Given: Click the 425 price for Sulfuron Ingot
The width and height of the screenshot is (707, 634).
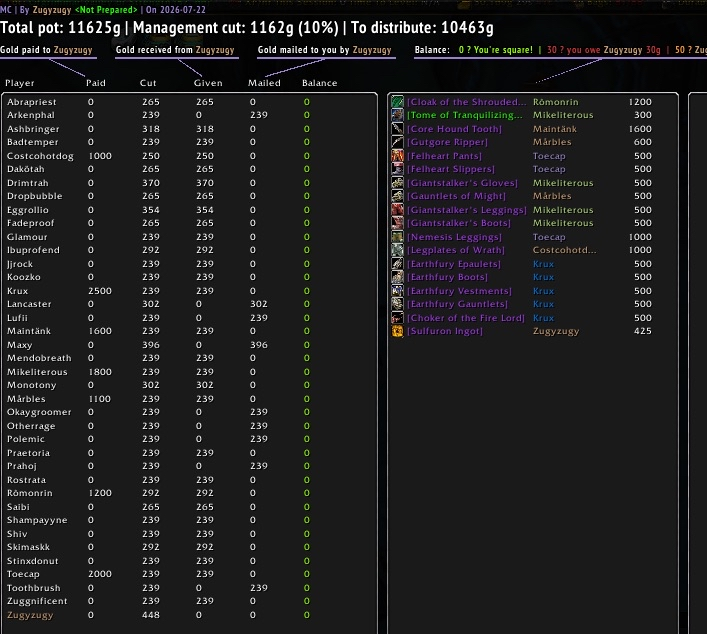Looking at the screenshot, I should click(x=643, y=331).
